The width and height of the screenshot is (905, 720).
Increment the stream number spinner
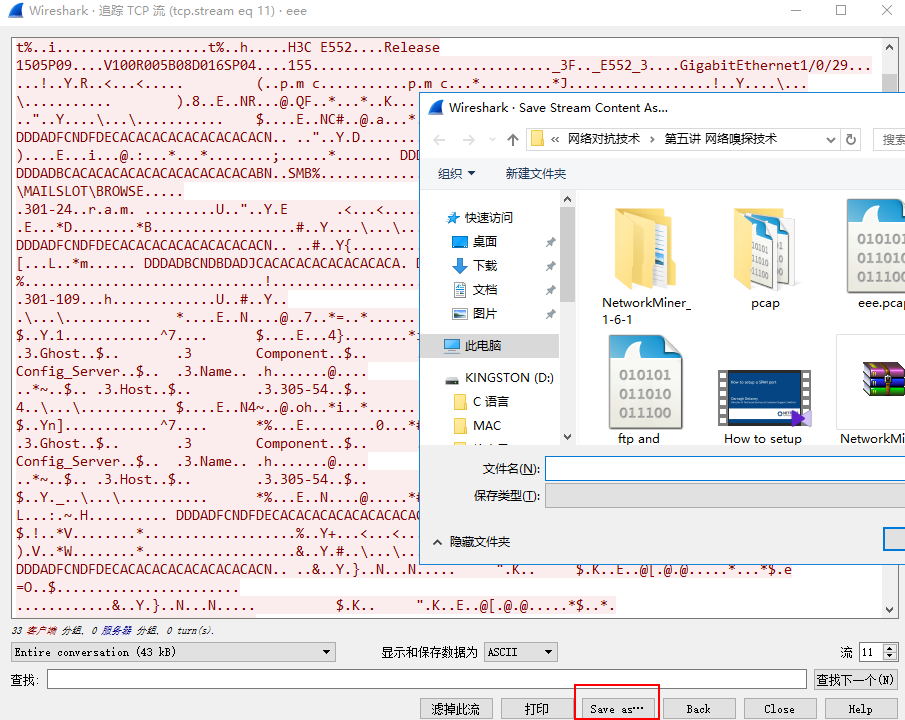[890, 647]
